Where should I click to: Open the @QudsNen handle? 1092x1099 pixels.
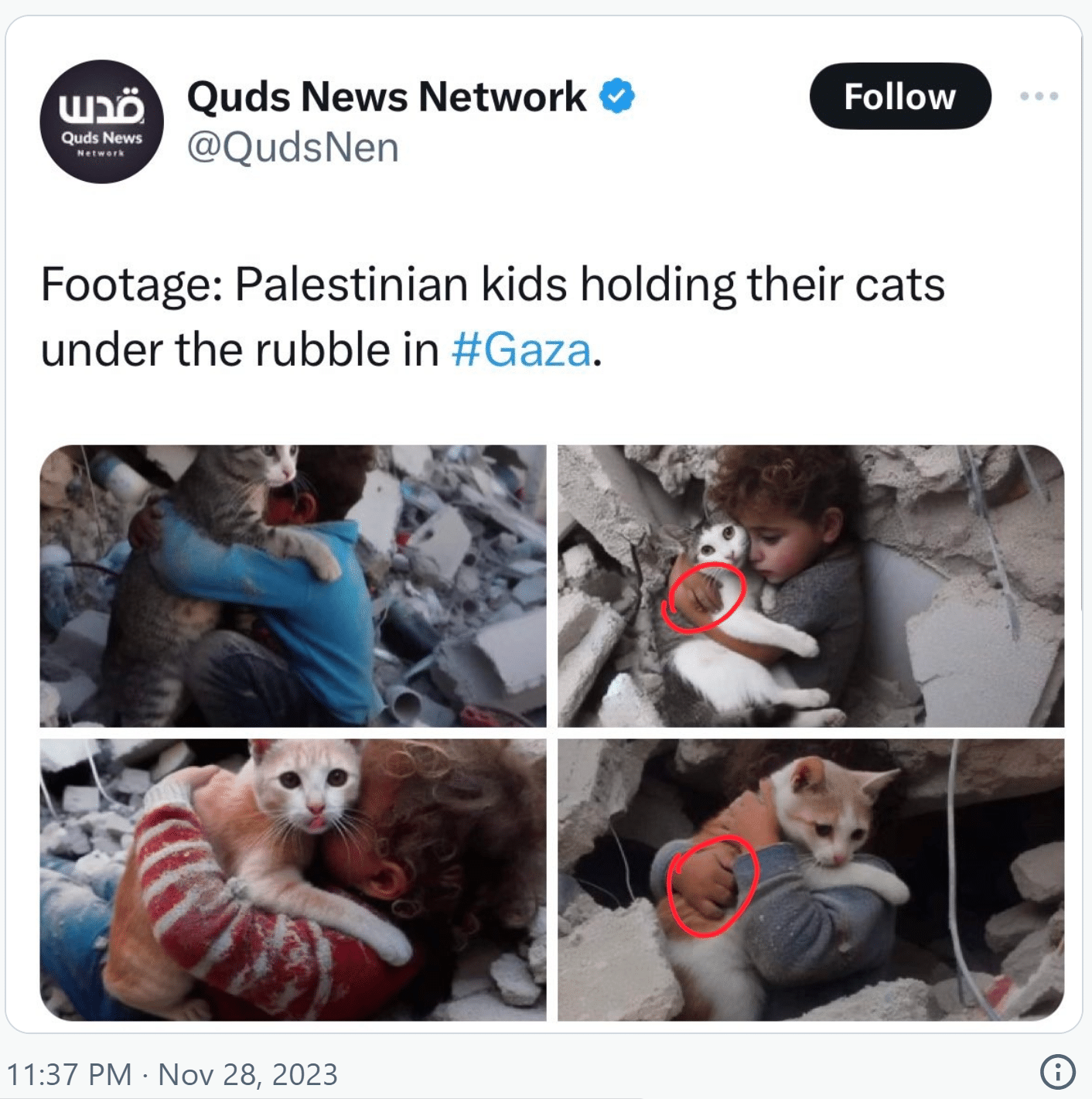[x=293, y=147]
